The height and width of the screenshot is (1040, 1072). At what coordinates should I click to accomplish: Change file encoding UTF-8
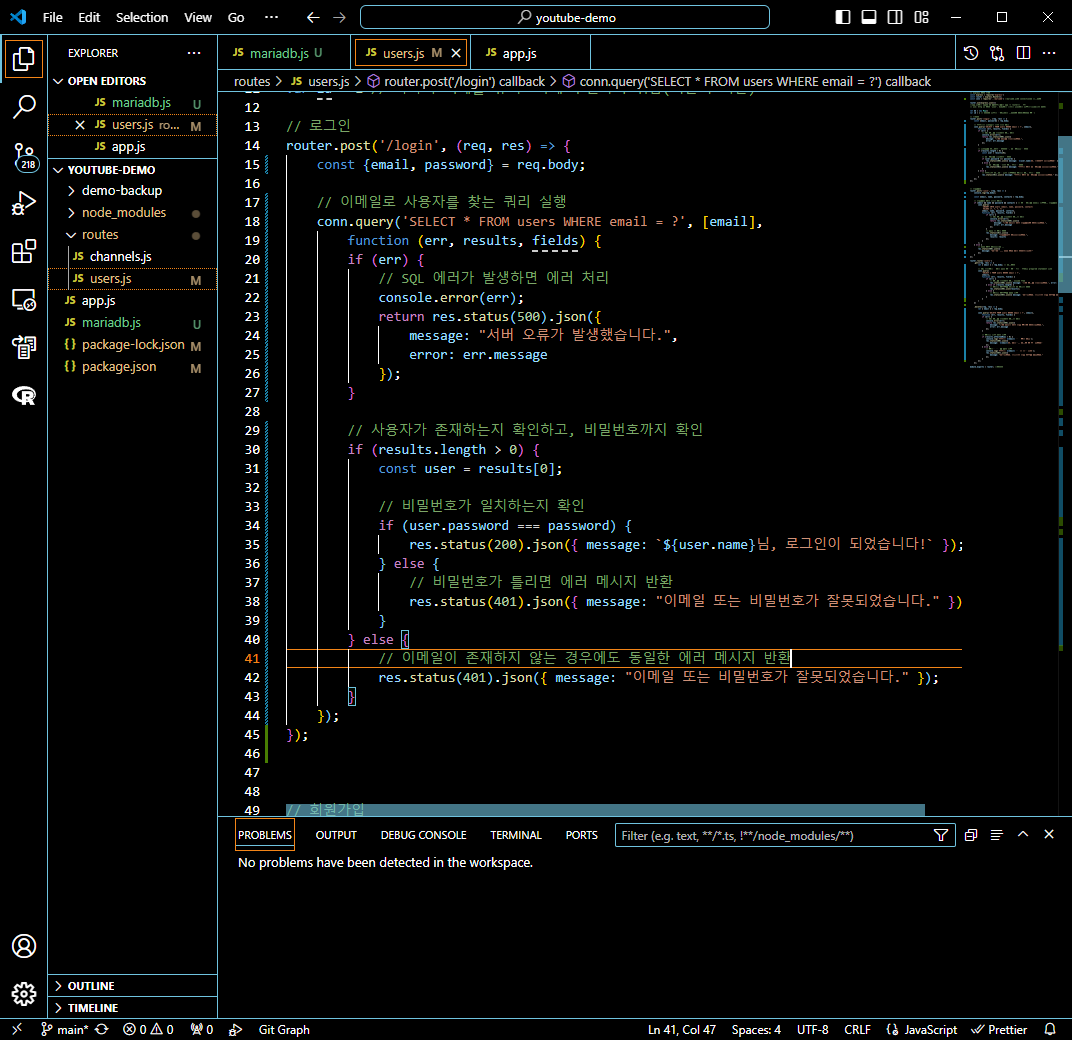[812, 1030]
